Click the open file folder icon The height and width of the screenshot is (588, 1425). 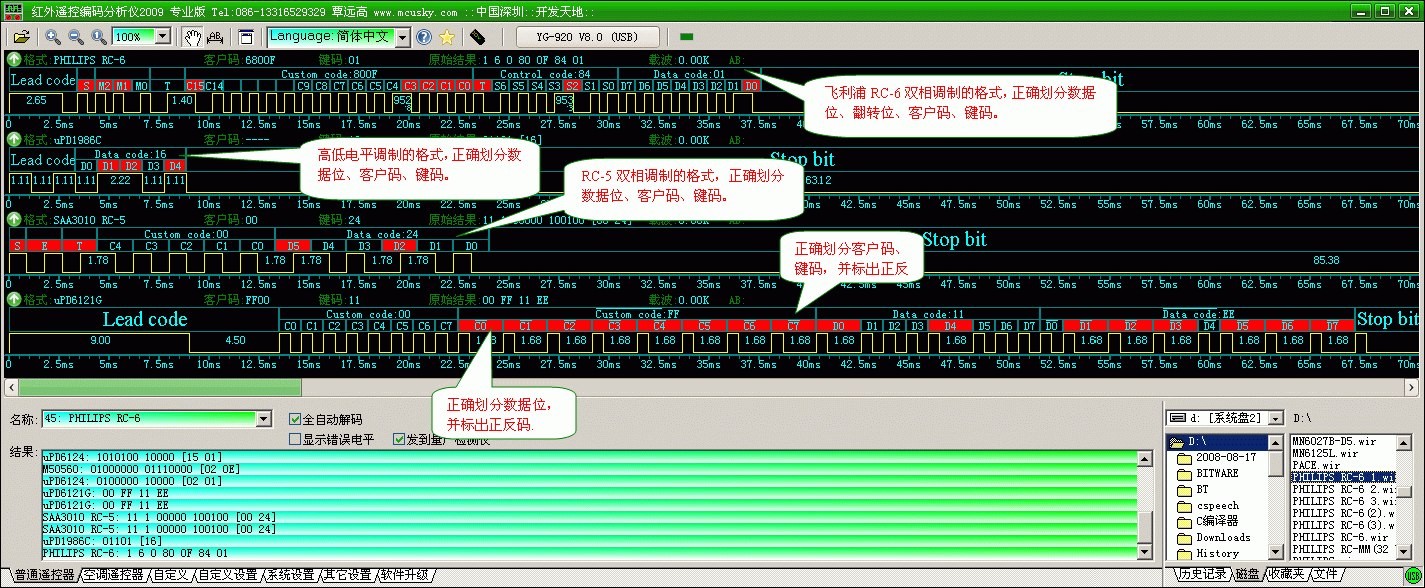(21, 37)
